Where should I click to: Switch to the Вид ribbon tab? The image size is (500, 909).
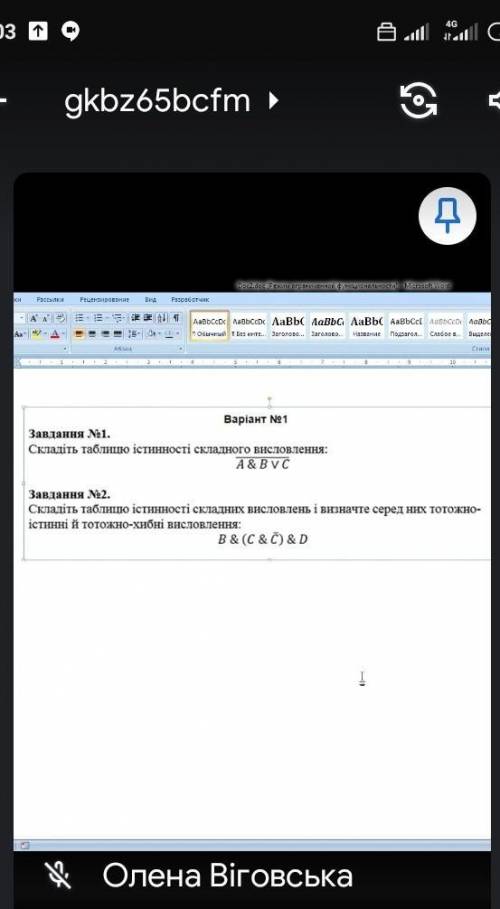(x=151, y=300)
